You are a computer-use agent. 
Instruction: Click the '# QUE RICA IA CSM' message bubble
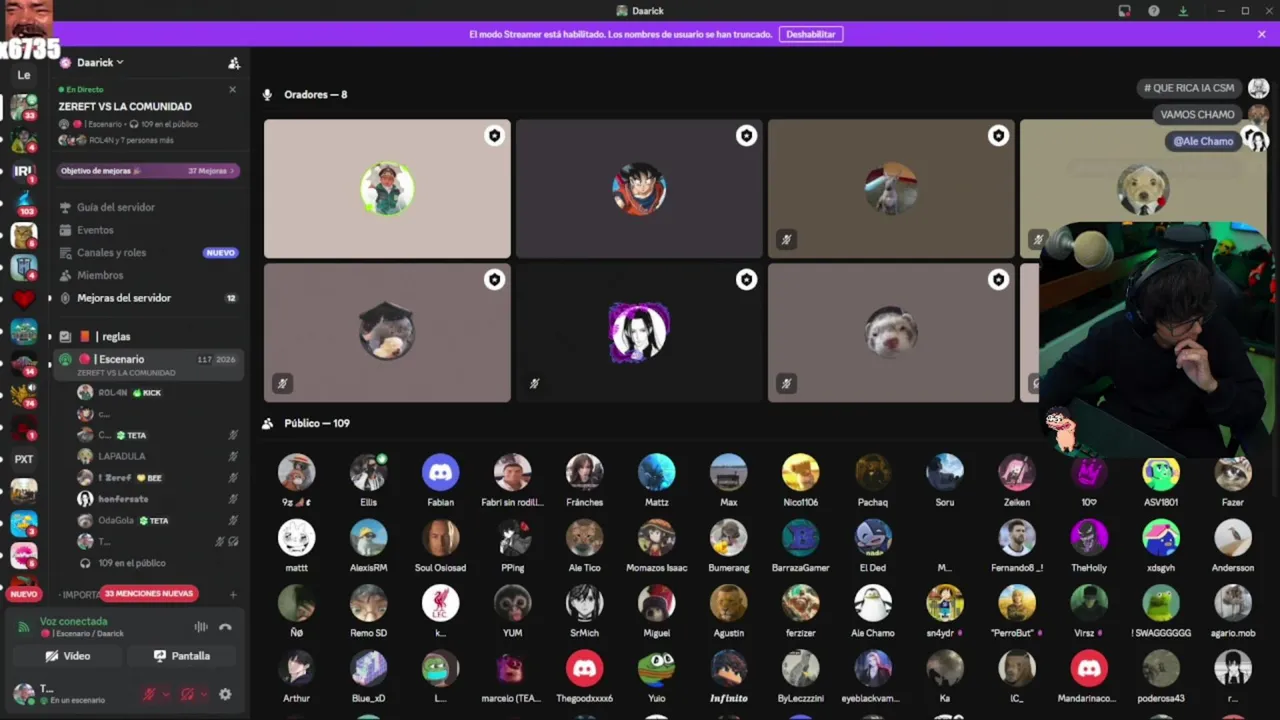(x=1189, y=88)
